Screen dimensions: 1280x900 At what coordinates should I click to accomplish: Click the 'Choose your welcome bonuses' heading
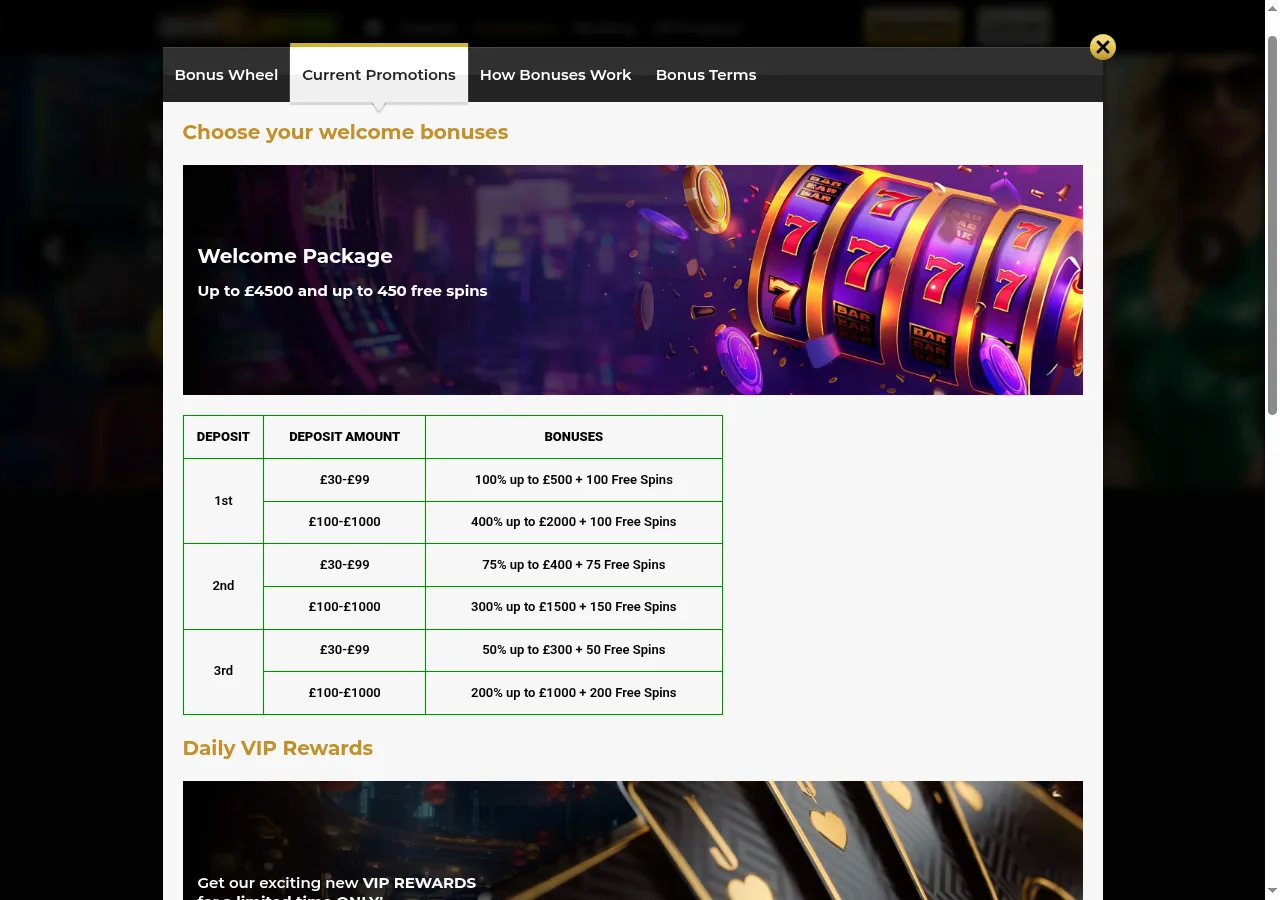coord(345,132)
